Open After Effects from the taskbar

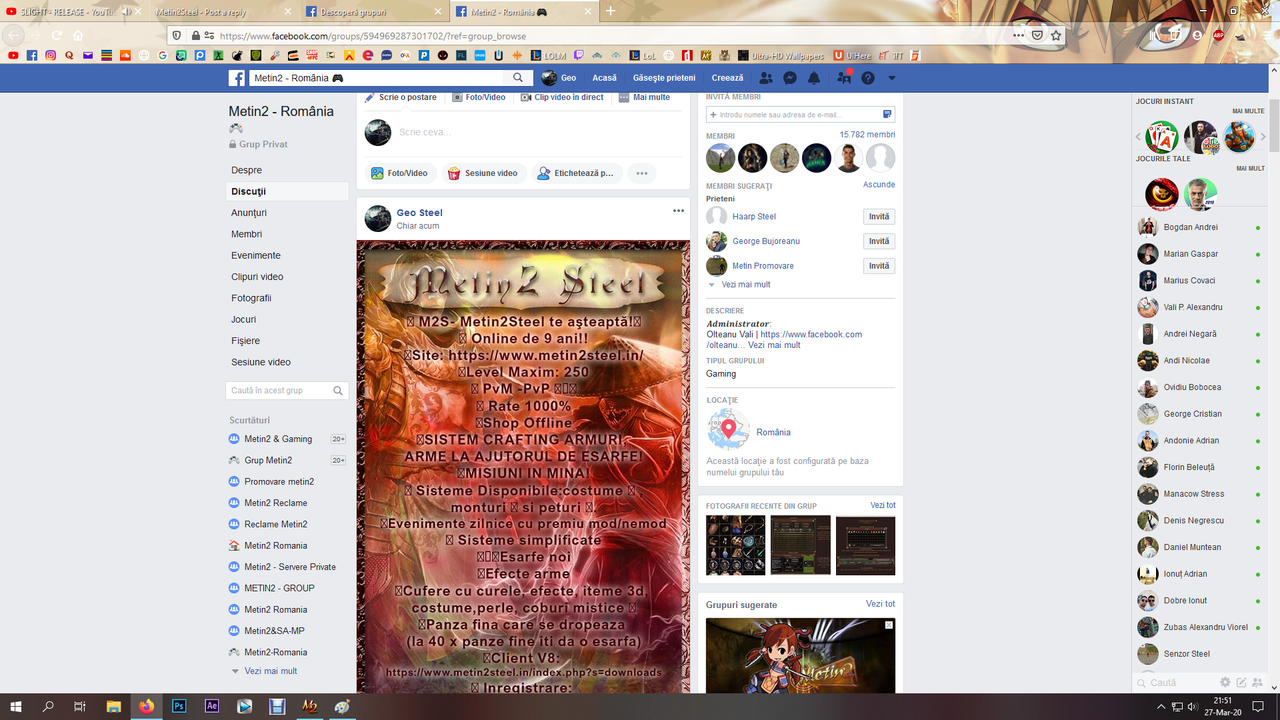click(x=211, y=706)
